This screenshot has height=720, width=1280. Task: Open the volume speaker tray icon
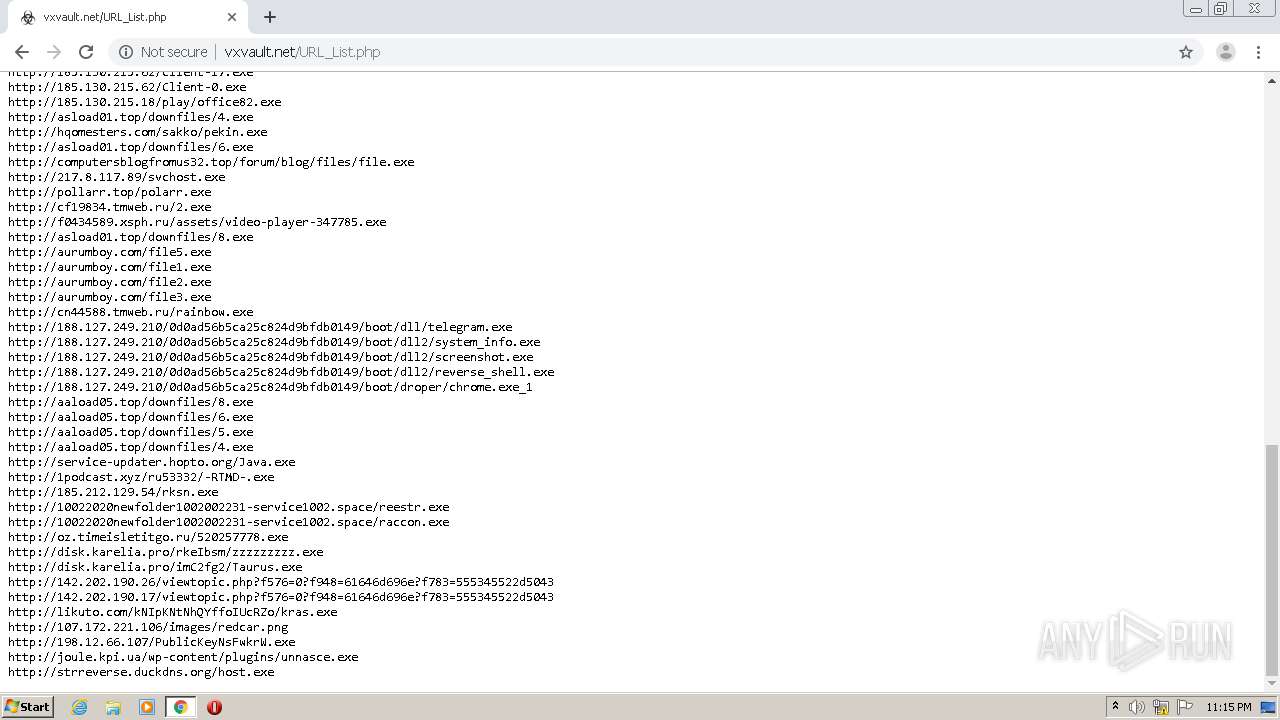click(x=1137, y=707)
